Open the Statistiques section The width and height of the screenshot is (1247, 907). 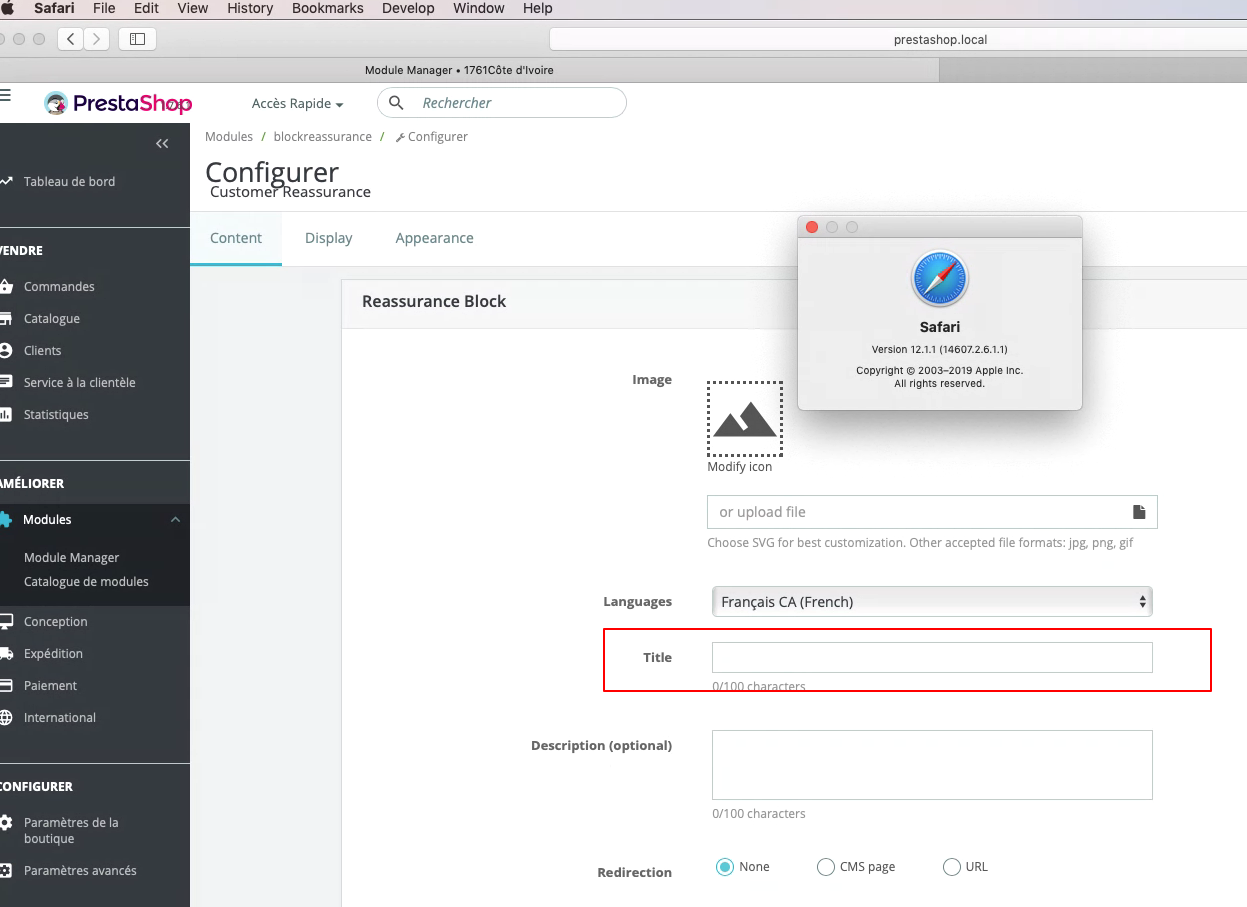(54, 414)
